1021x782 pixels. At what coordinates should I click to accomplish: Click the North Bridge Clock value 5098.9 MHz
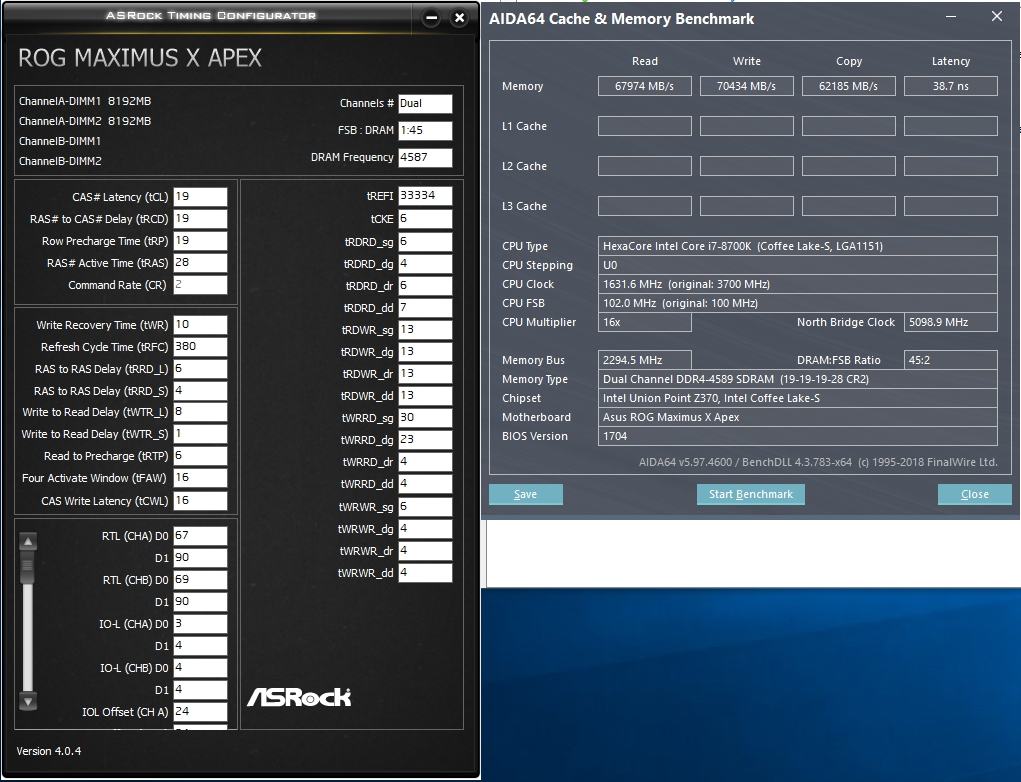click(951, 322)
